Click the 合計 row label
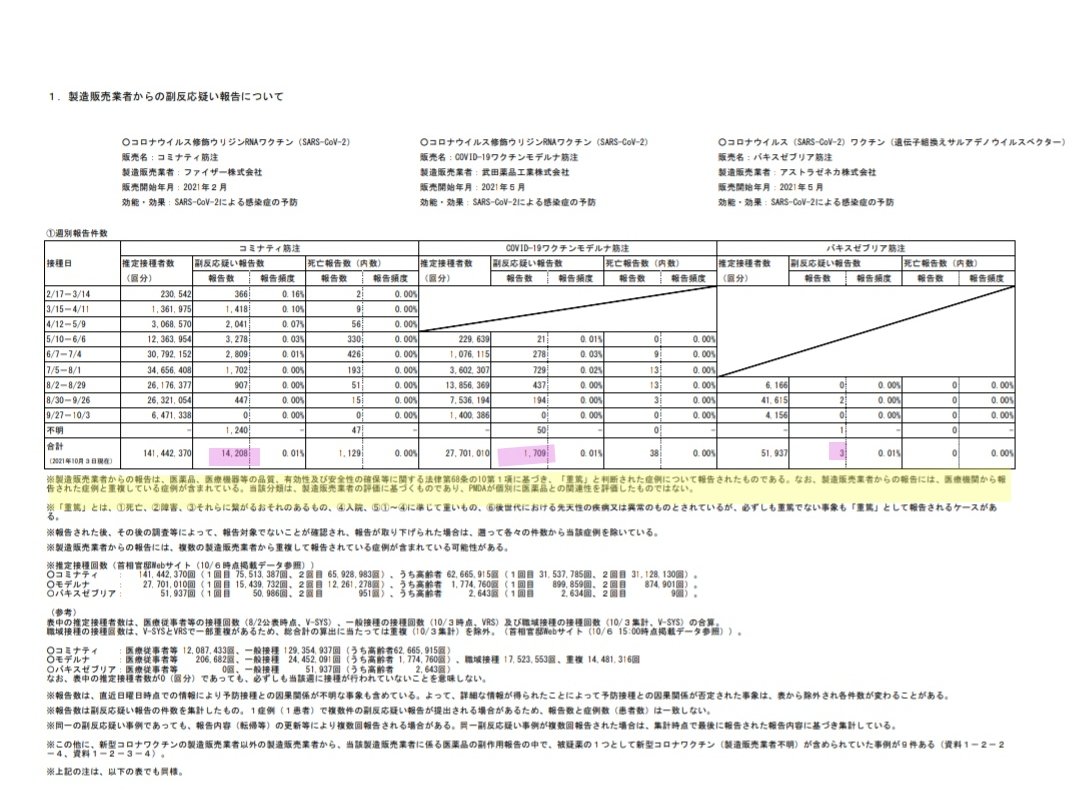Screen dimensions: 1080x803 point(54,446)
